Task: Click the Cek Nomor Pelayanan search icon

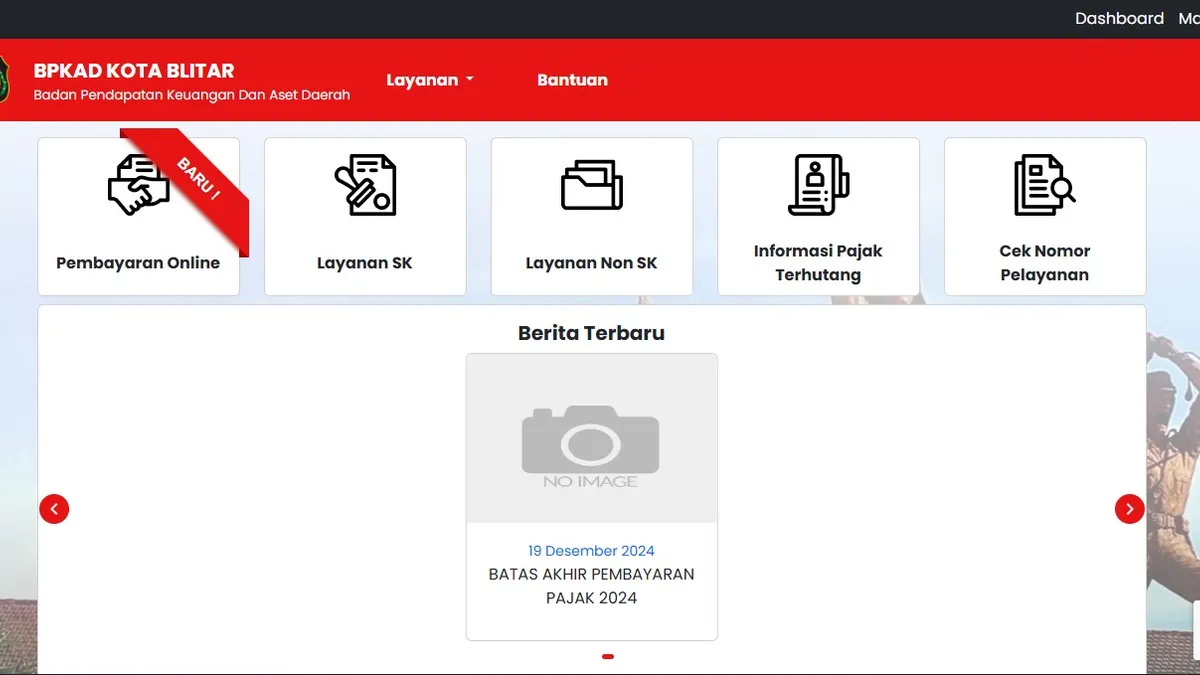Action: 1045,185
